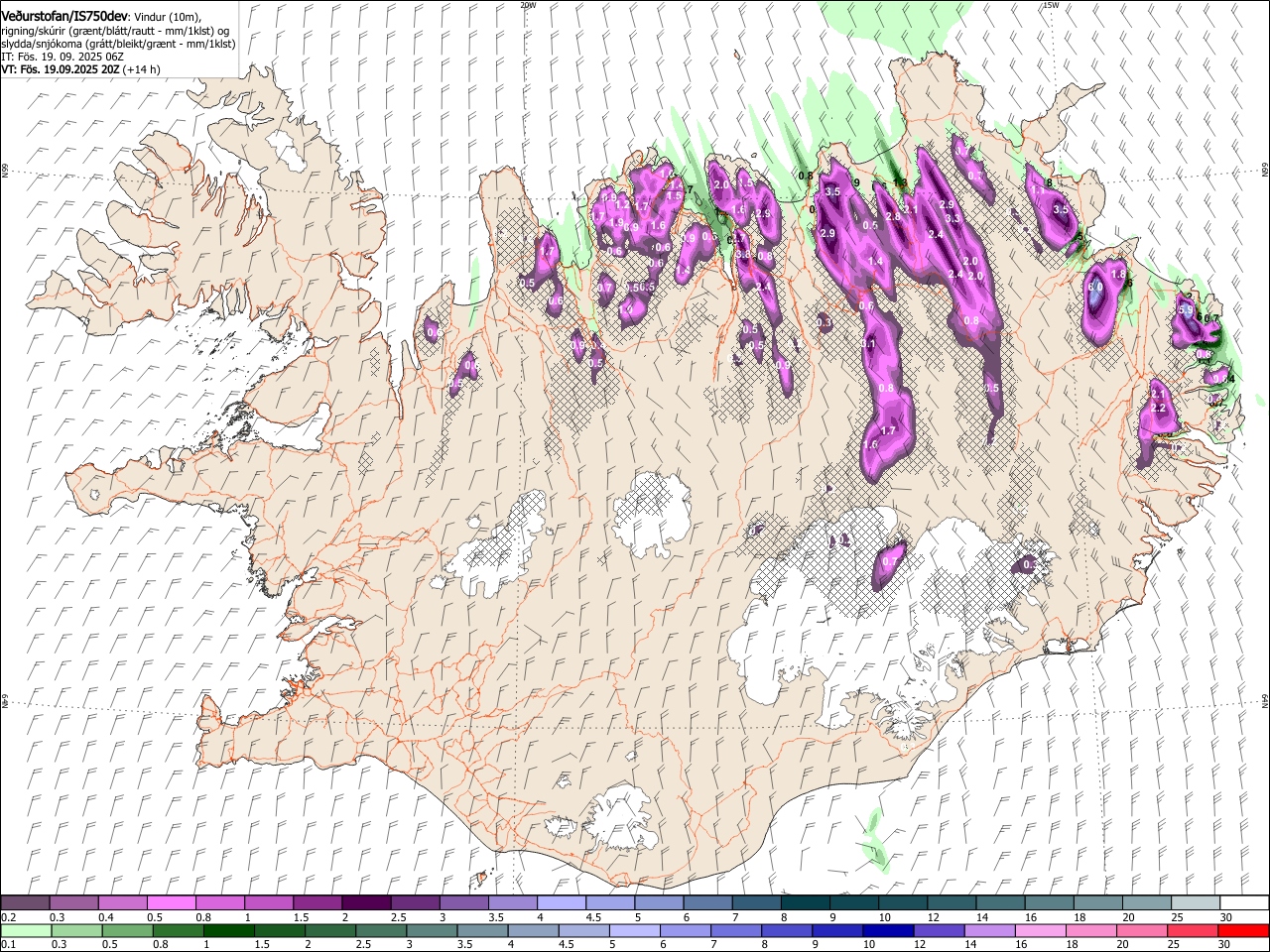
Task: Pick dark teal upper-legend swatch between 9 and 10
Action: (x=854, y=902)
